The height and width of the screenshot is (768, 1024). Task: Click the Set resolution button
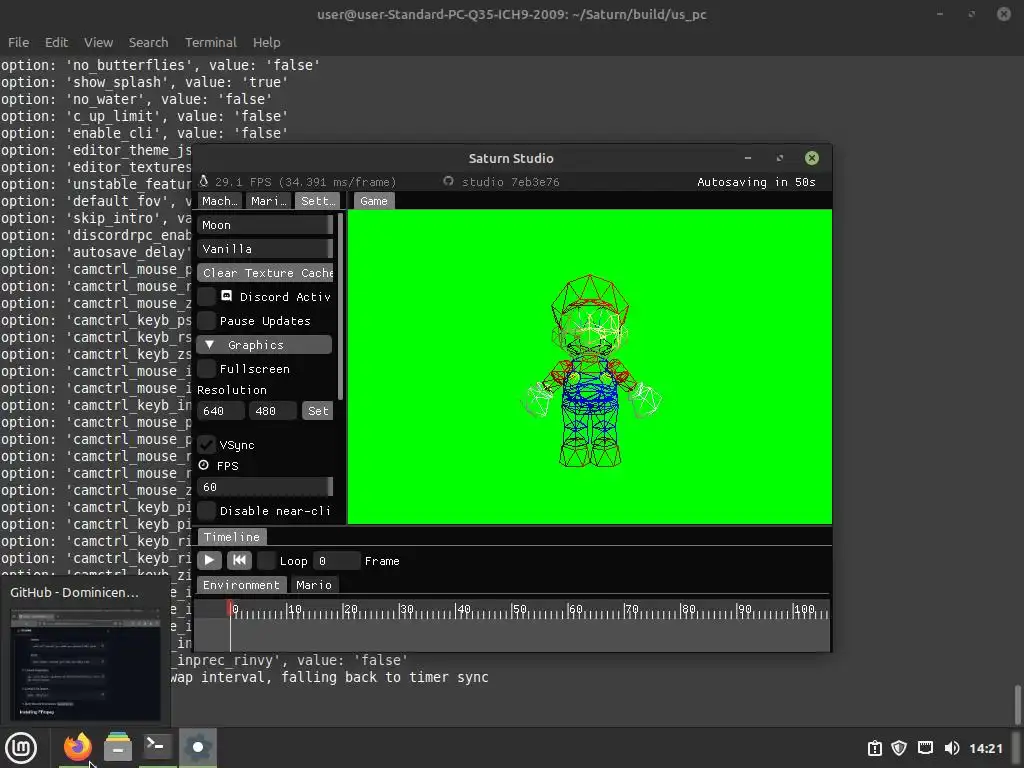tap(317, 411)
